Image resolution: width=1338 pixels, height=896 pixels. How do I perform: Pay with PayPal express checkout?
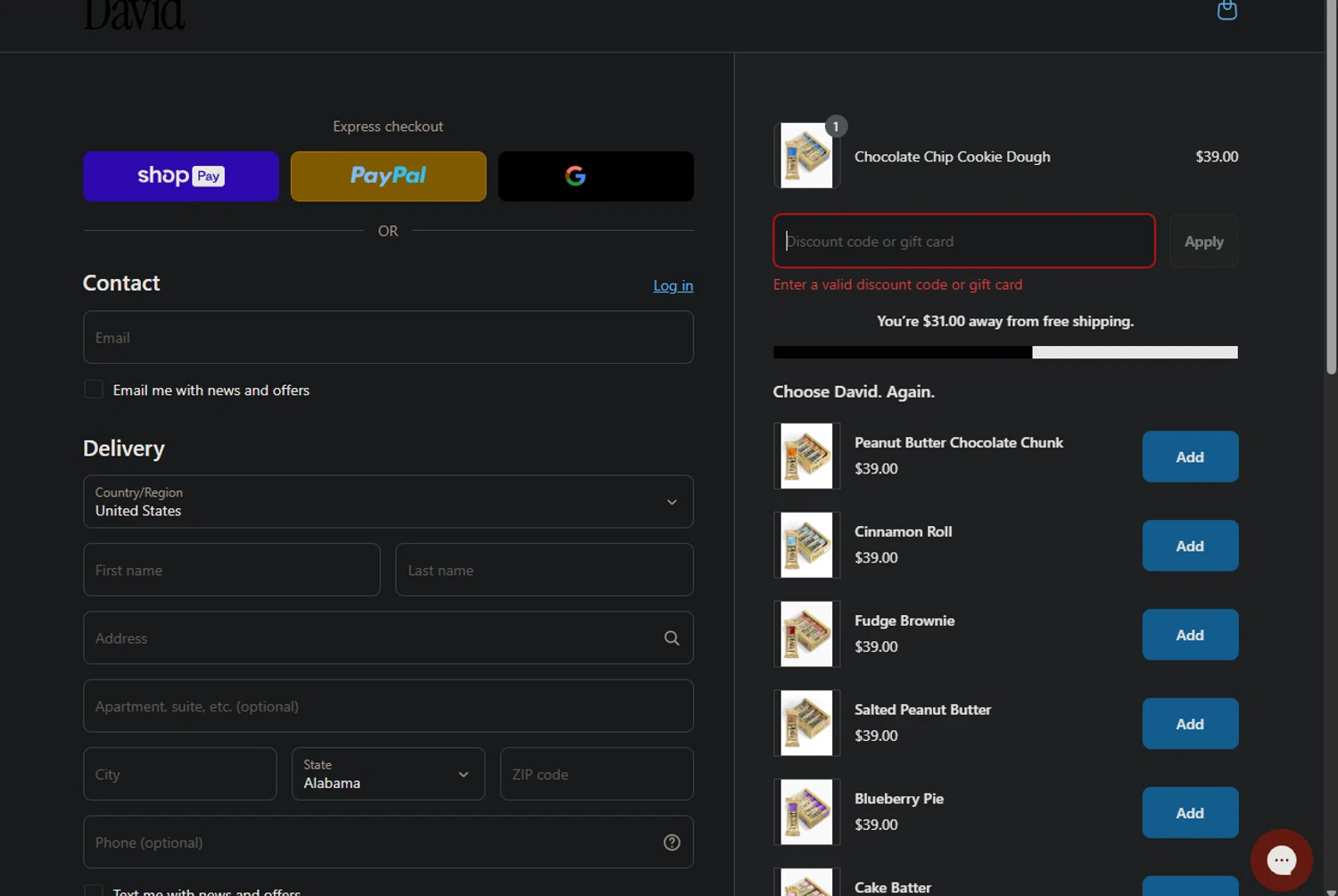point(388,176)
